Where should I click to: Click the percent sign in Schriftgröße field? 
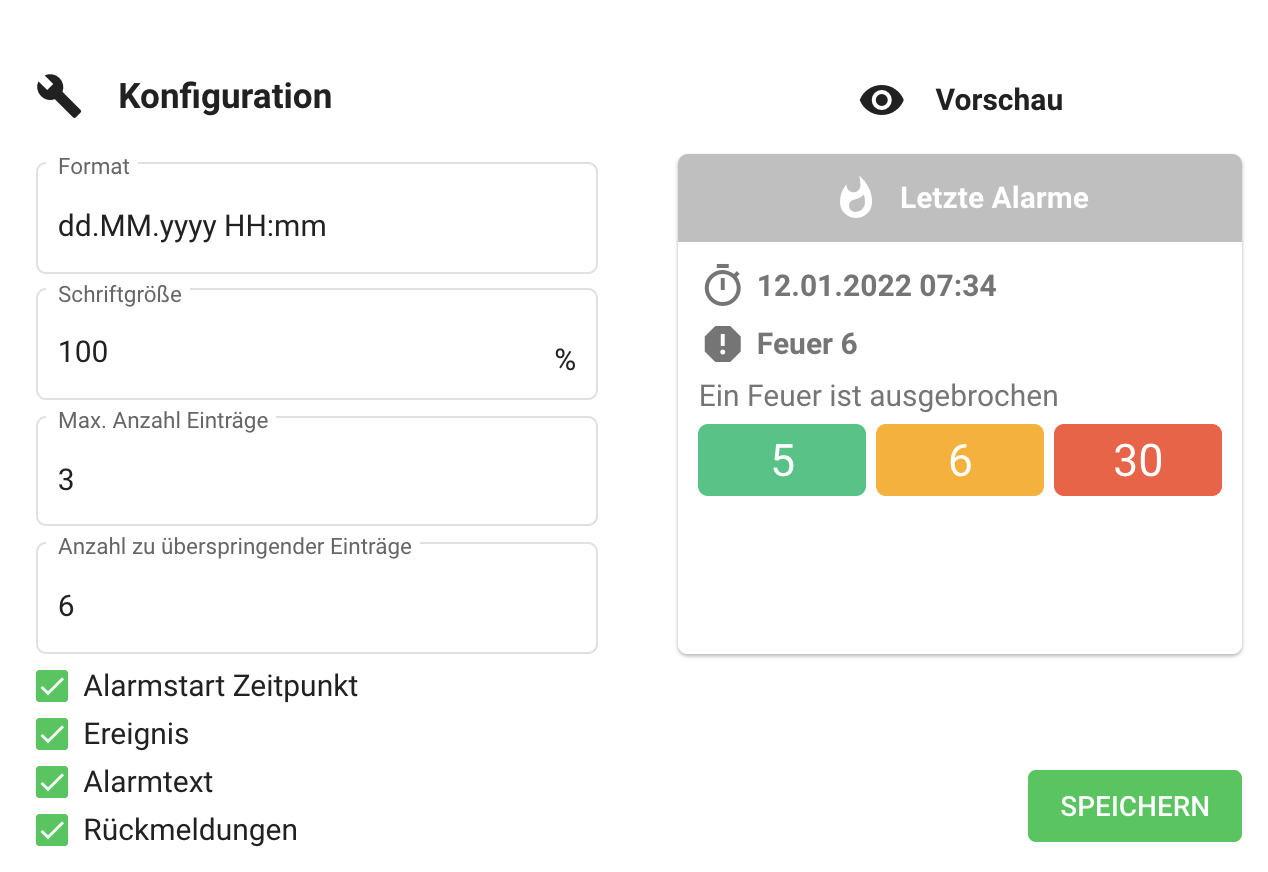pyautogui.click(x=565, y=360)
